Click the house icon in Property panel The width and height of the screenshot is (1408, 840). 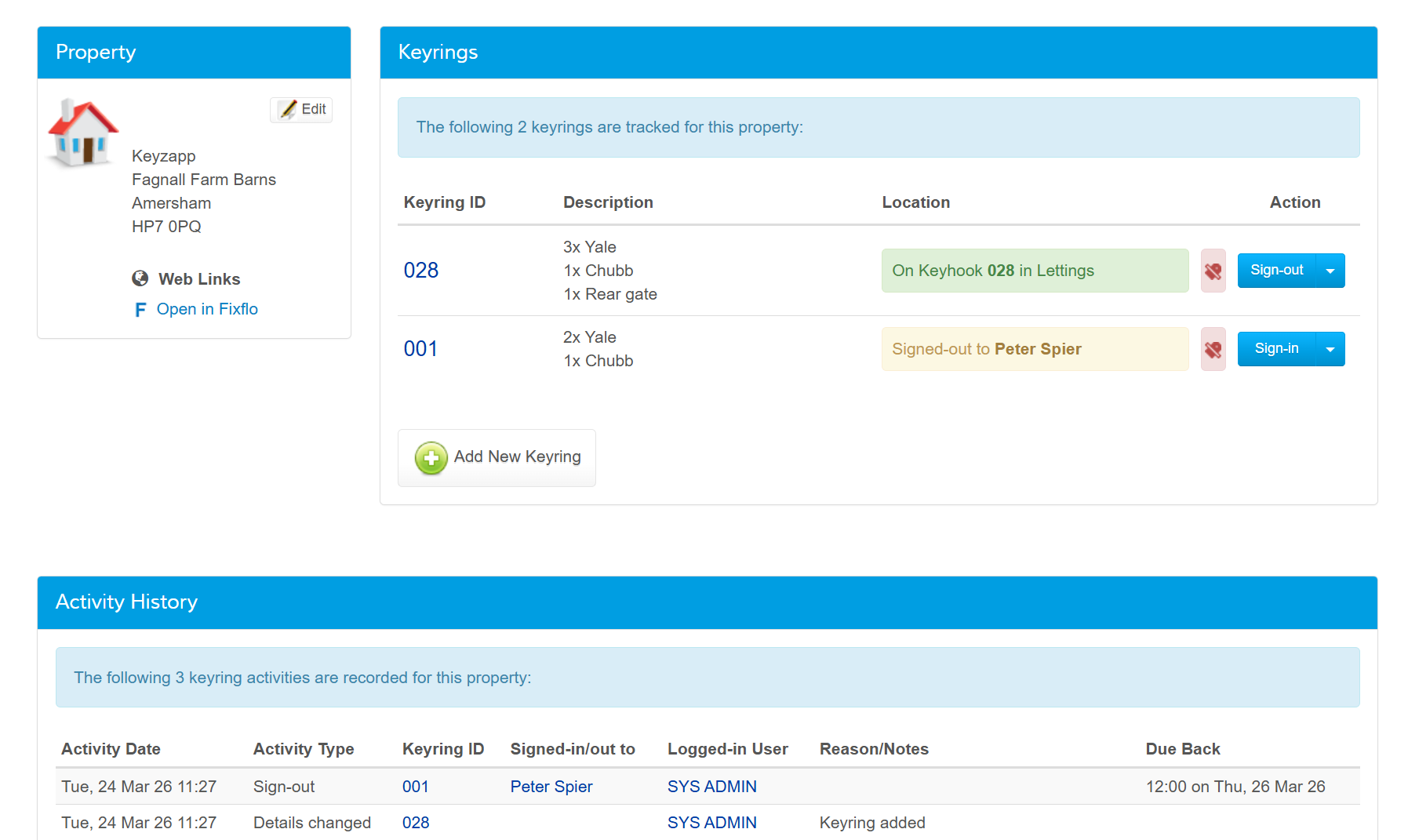pyautogui.click(x=83, y=133)
